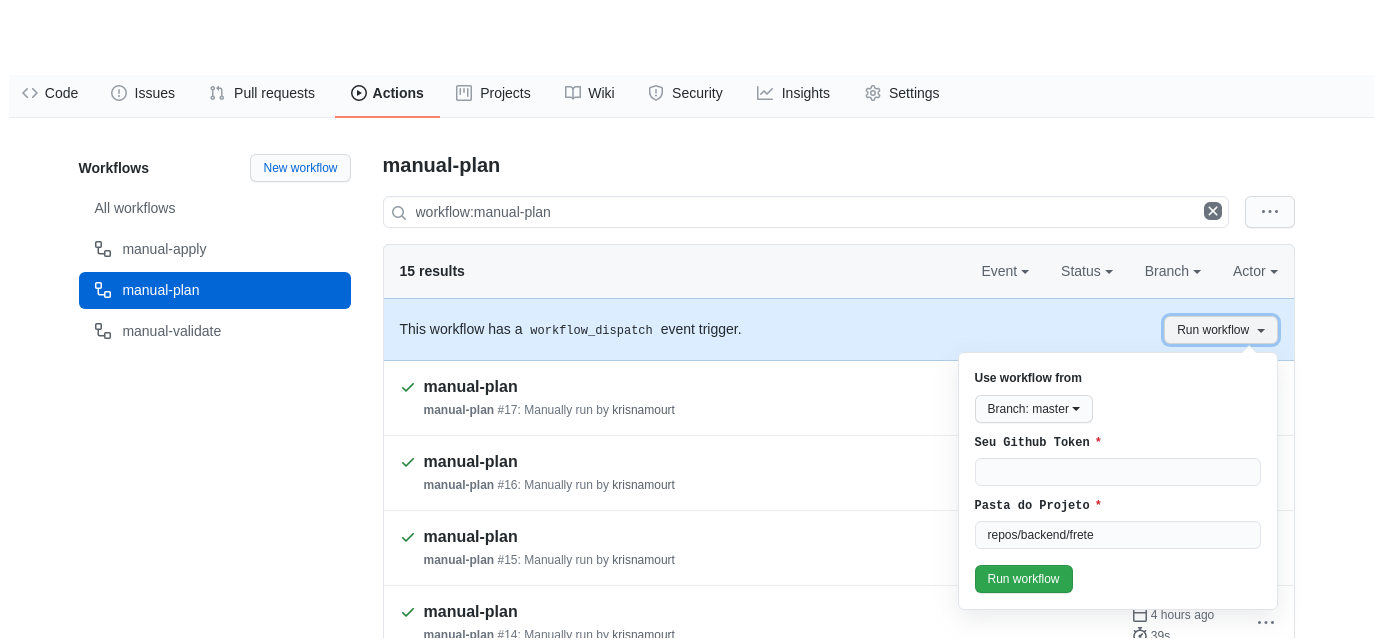Viewport: 1374px width, 641px height.
Task: Open more options for run #14
Action: pyautogui.click(x=1265, y=622)
